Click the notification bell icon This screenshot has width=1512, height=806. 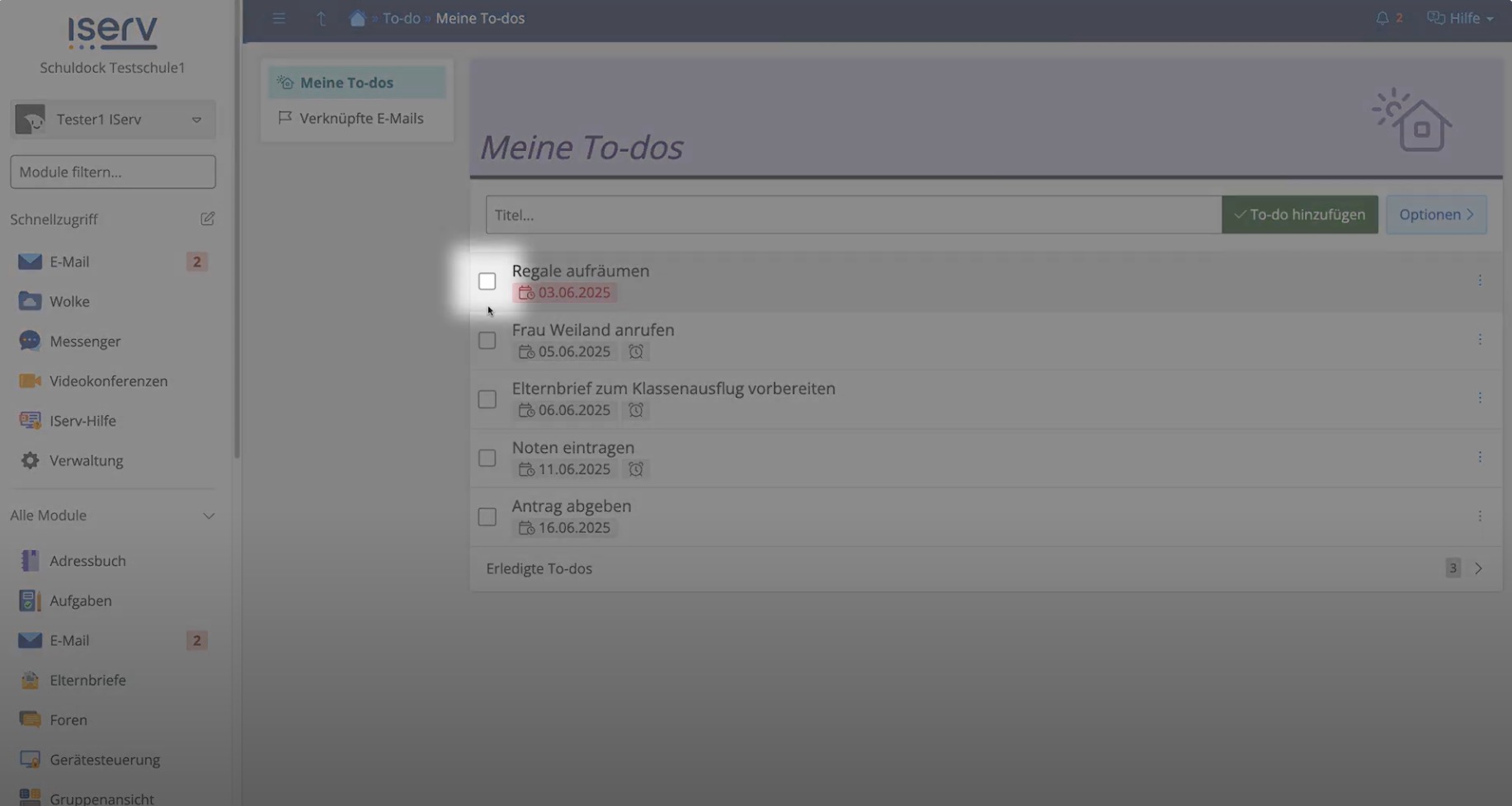(x=1382, y=18)
